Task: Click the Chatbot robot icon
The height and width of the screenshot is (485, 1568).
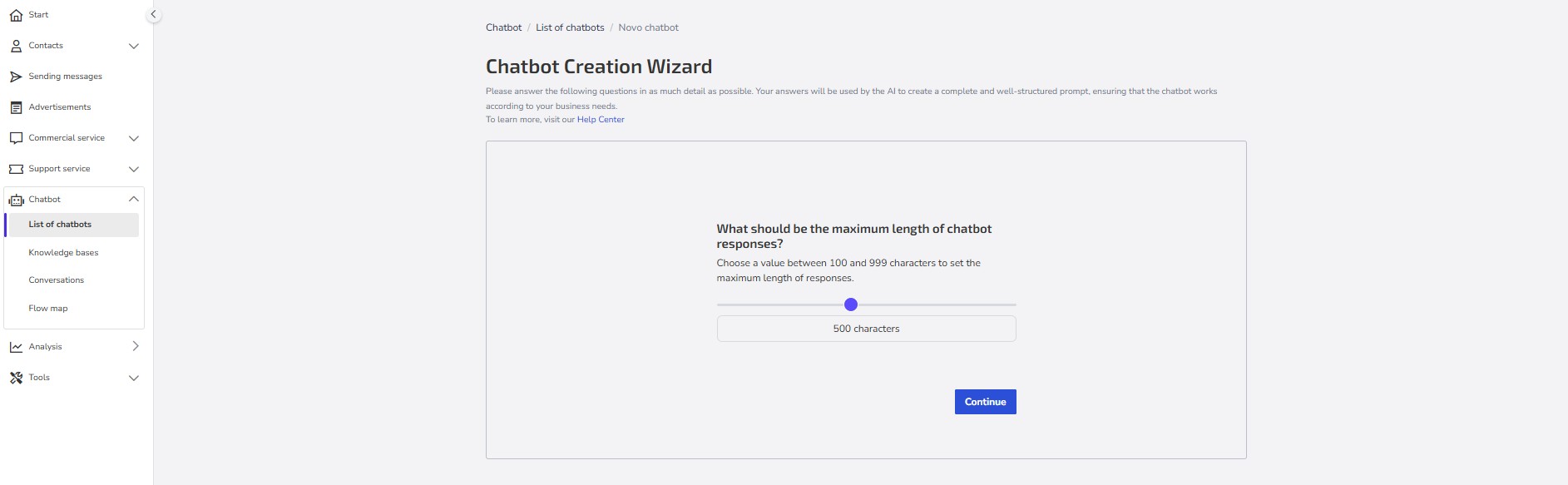Action: (x=16, y=200)
